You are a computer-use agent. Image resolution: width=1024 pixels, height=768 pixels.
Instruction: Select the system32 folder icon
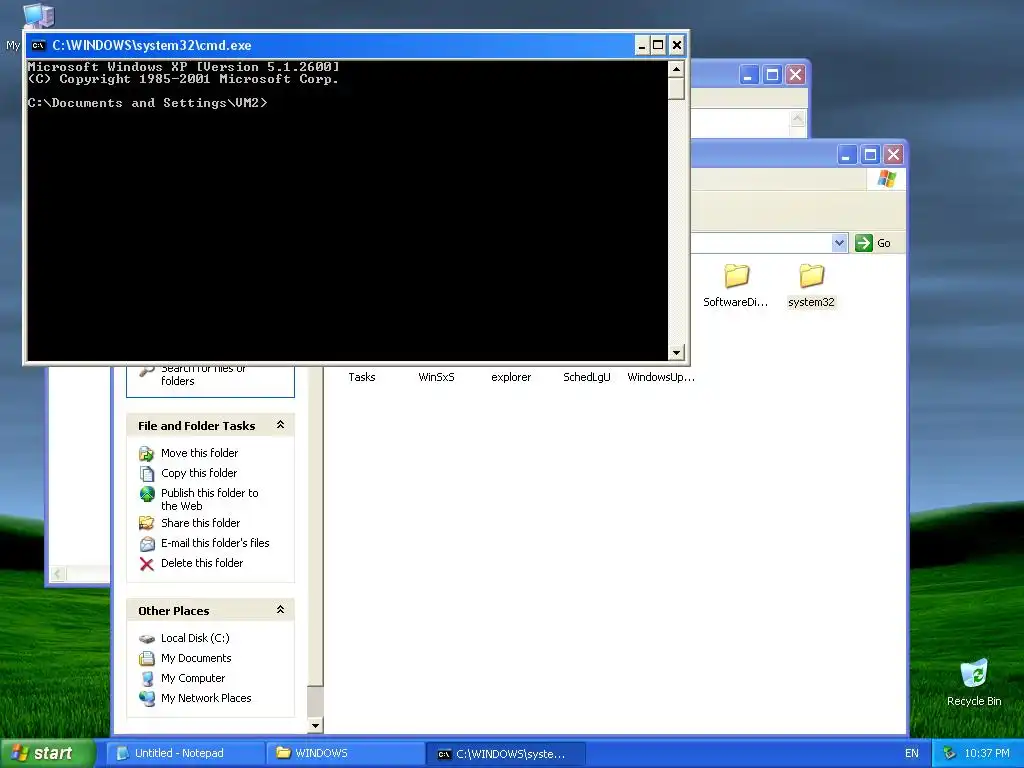pos(811,276)
